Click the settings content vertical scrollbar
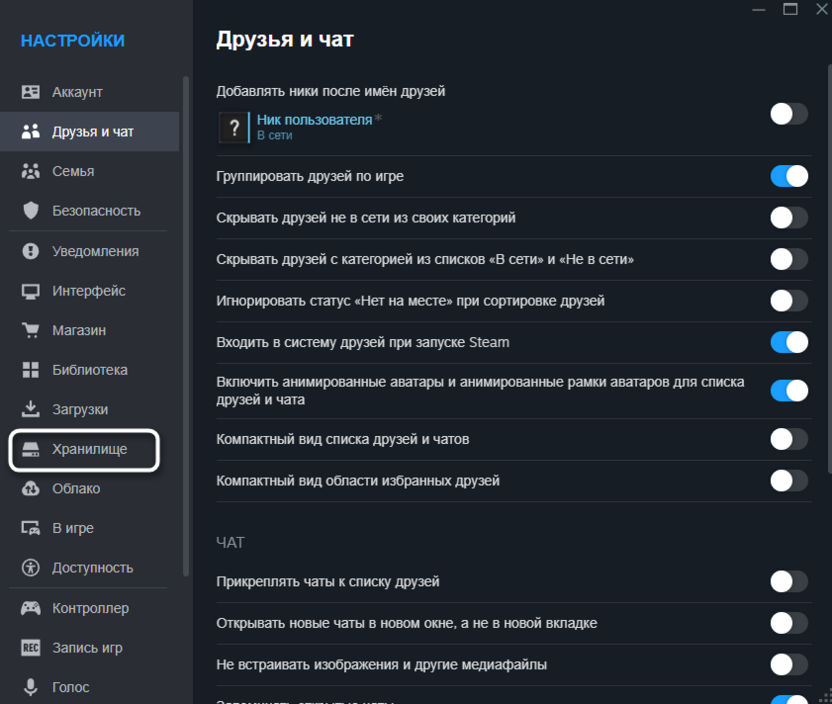Image resolution: width=832 pixels, height=704 pixels. click(x=829, y=268)
